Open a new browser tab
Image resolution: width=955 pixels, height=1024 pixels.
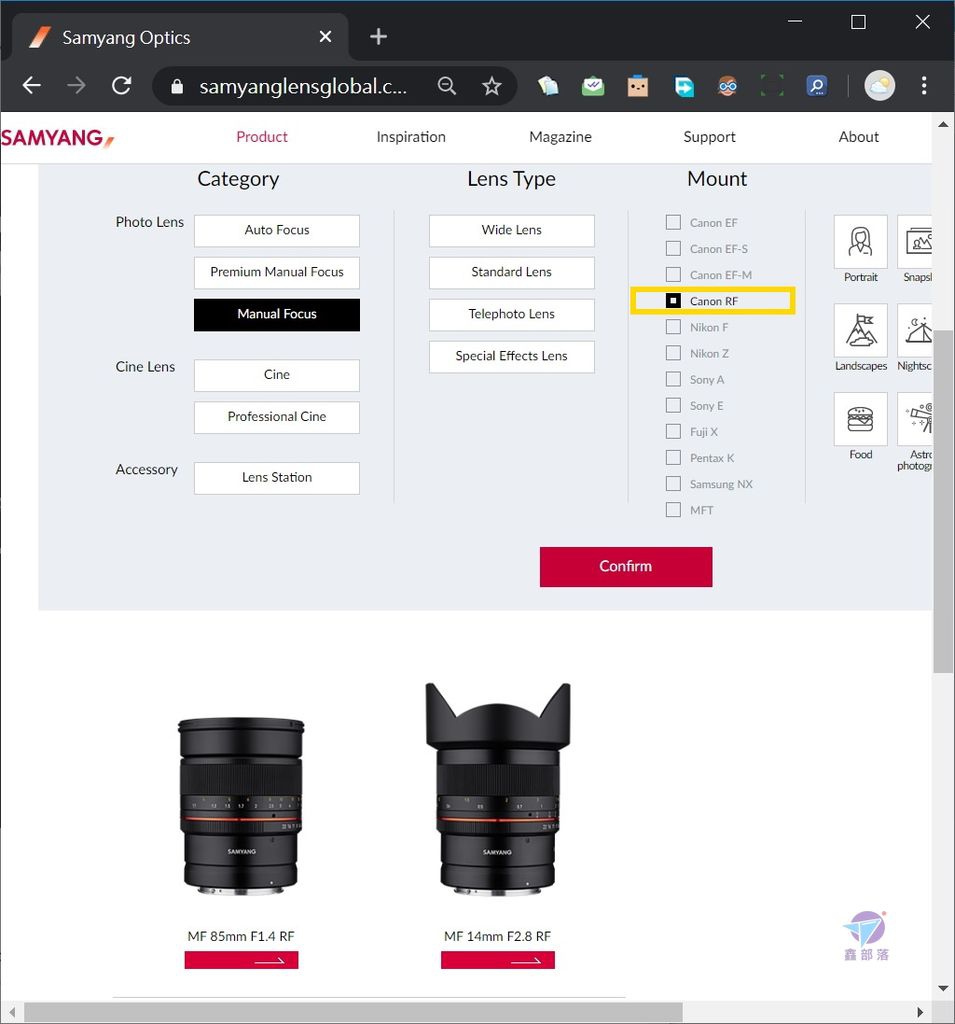[378, 37]
